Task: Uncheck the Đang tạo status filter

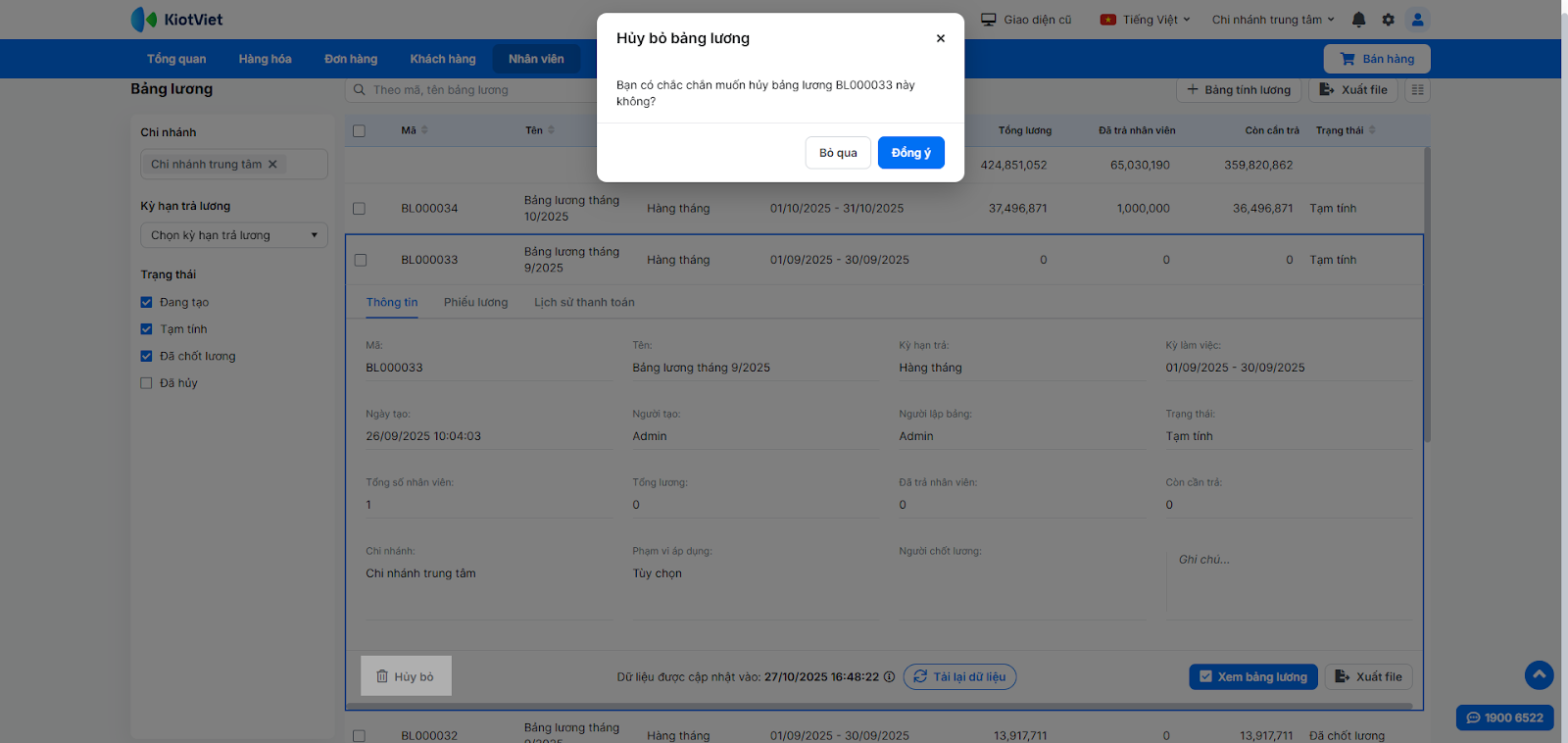Action: click(146, 303)
